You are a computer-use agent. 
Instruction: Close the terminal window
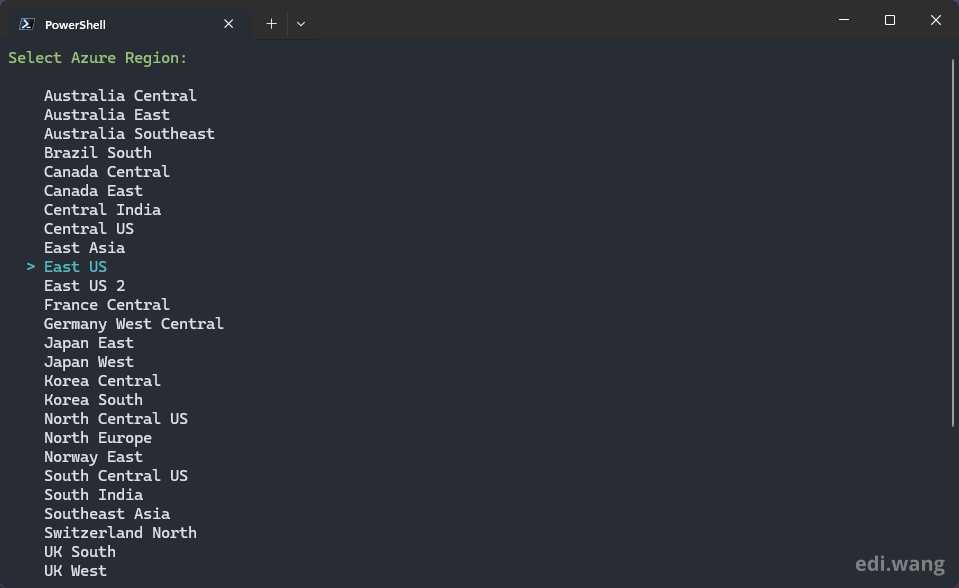coord(936,20)
